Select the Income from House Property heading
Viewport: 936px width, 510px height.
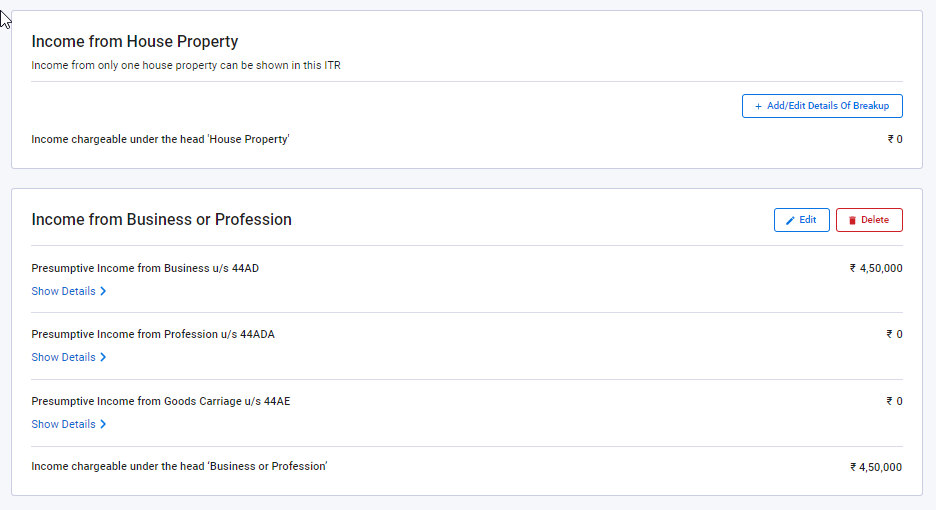click(x=135, y=41)
